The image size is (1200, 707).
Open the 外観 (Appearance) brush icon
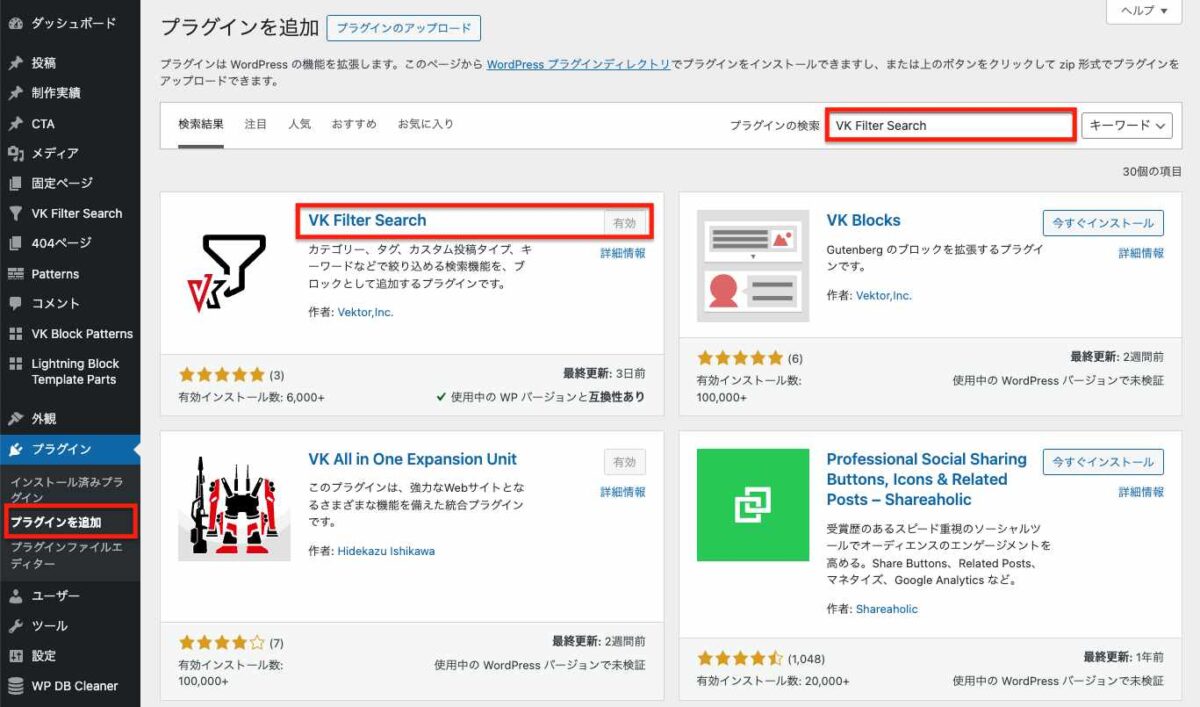14,418
